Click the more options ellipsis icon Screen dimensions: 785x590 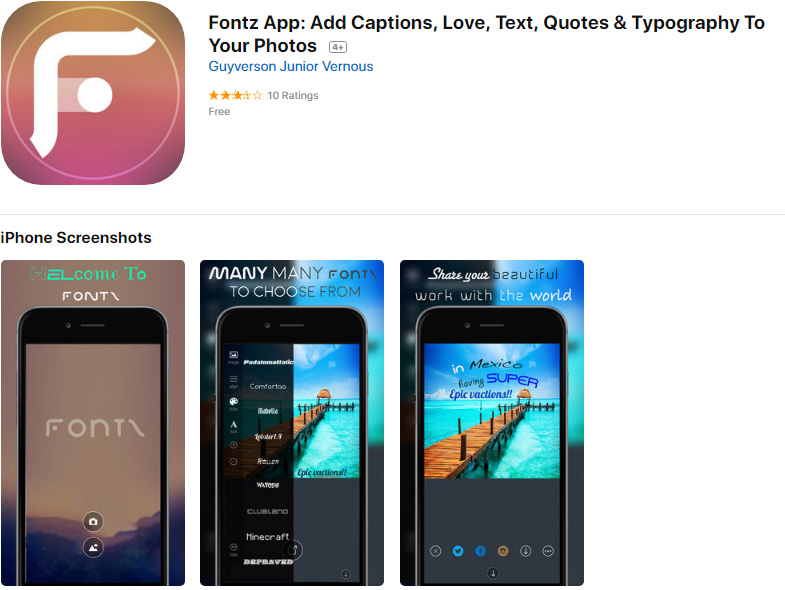tap(548, 551)
